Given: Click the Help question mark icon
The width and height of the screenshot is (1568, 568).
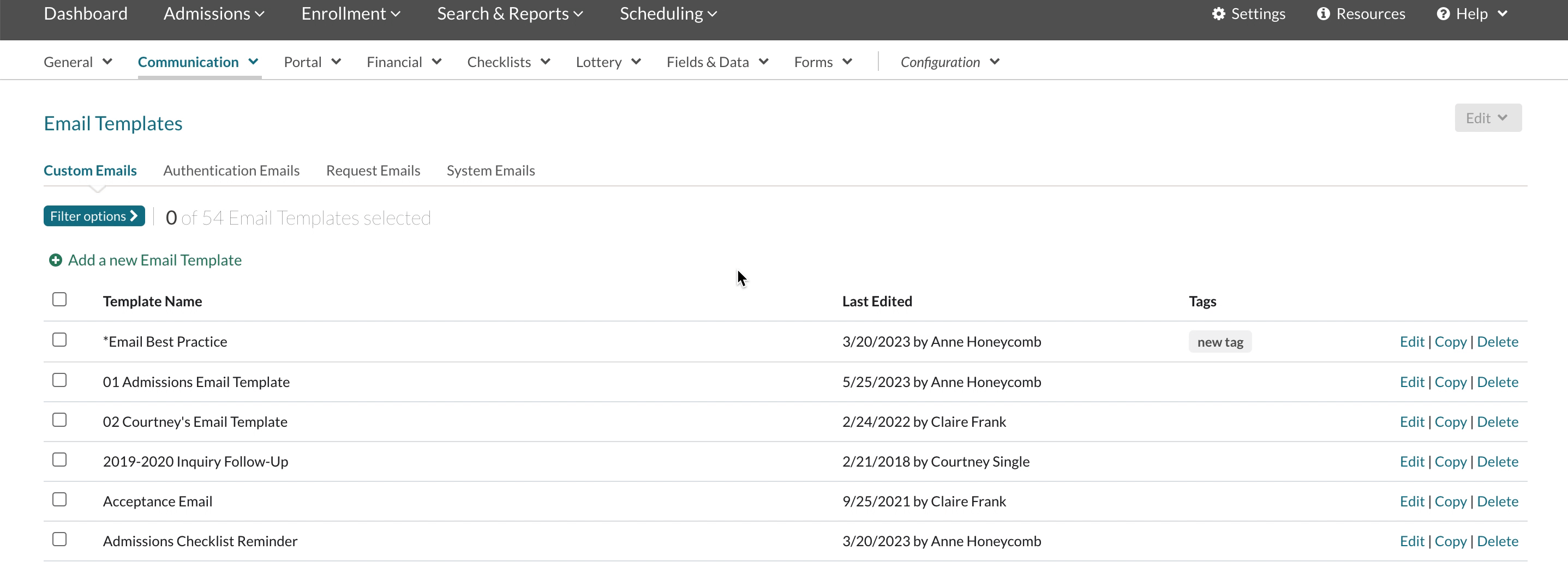Looking at the screenshot, I should coord(1443,14).
